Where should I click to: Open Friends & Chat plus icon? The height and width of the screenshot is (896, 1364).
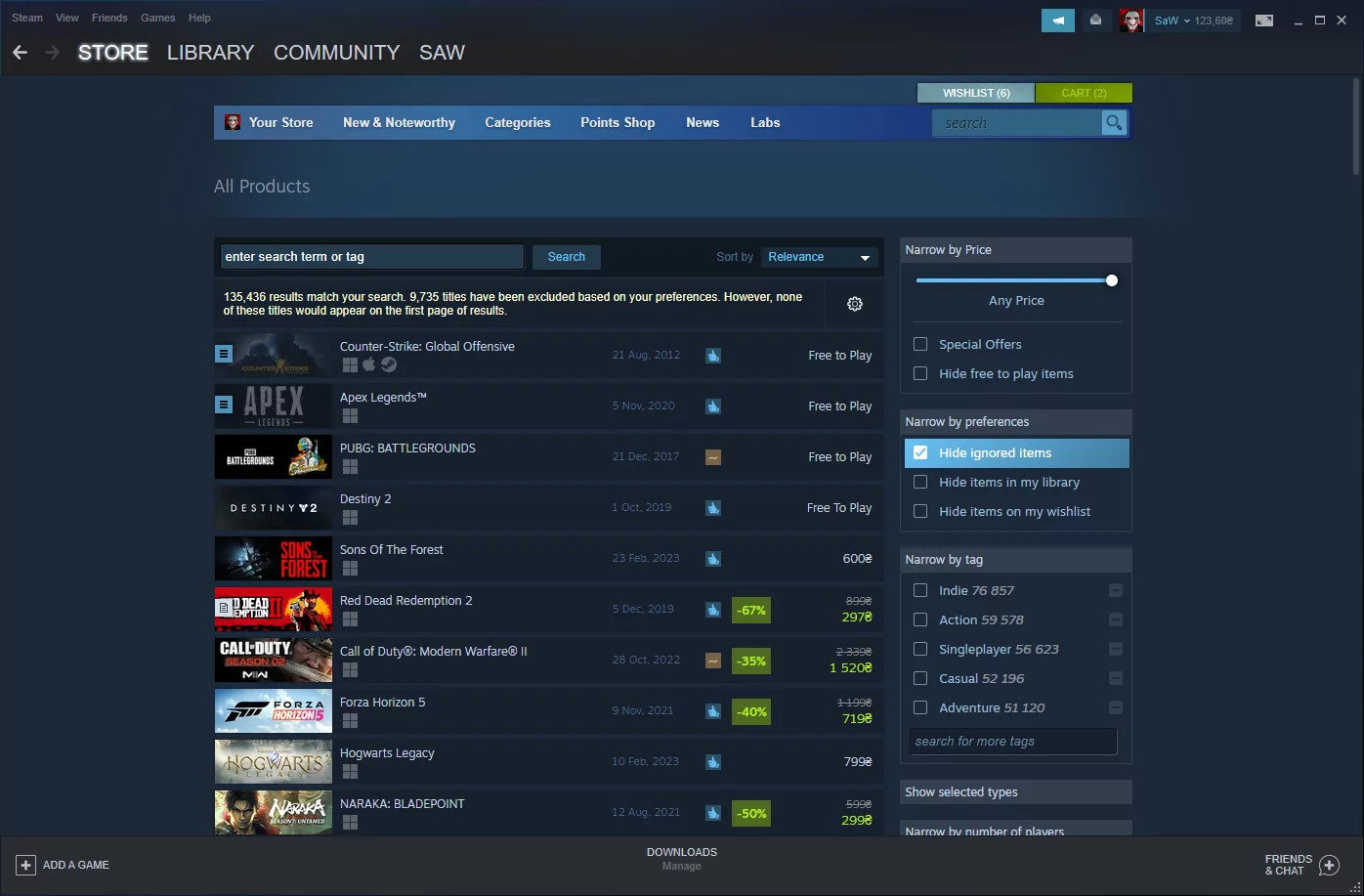coord(1329,865)
